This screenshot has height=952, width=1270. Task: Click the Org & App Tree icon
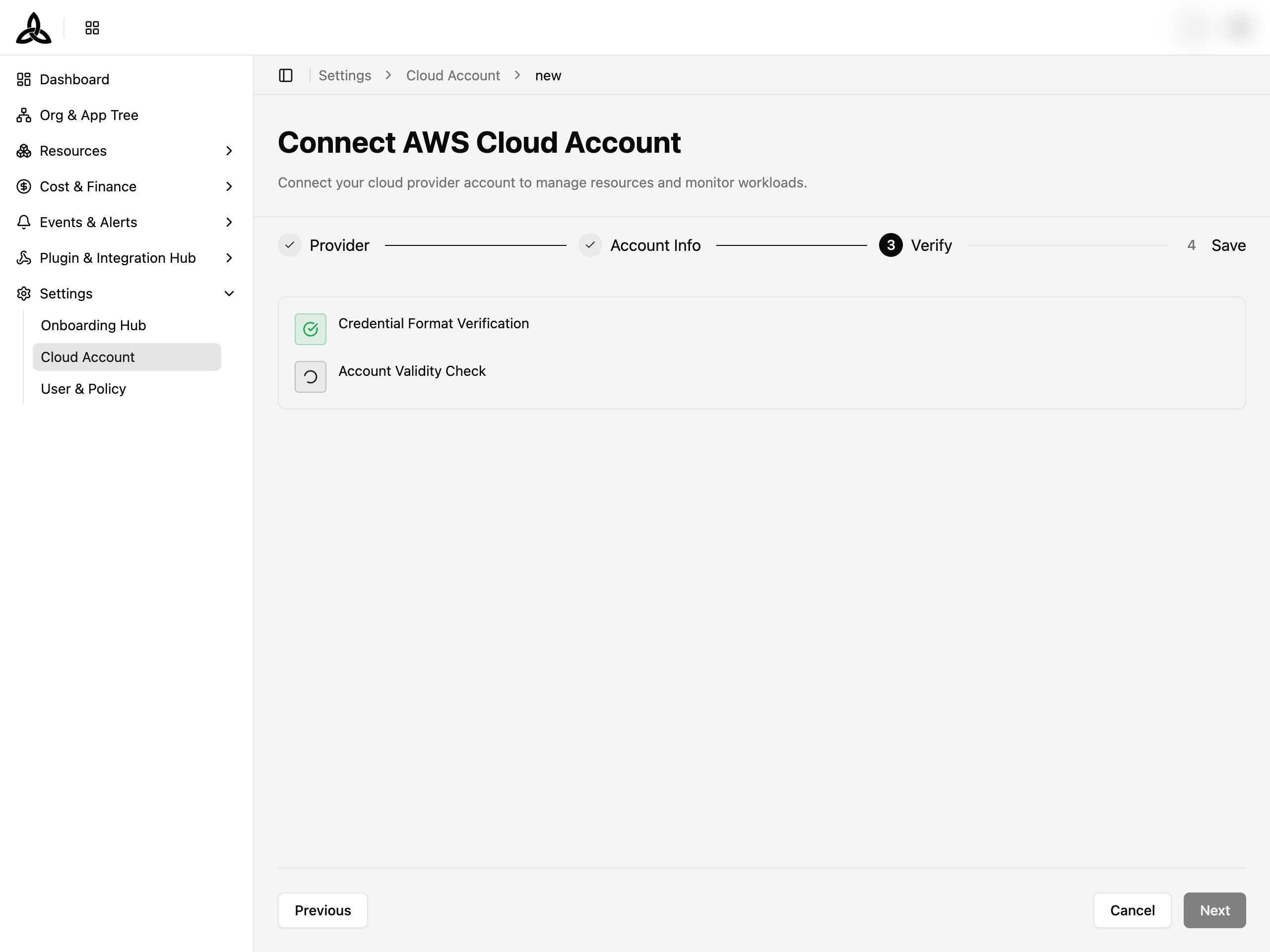23,115
